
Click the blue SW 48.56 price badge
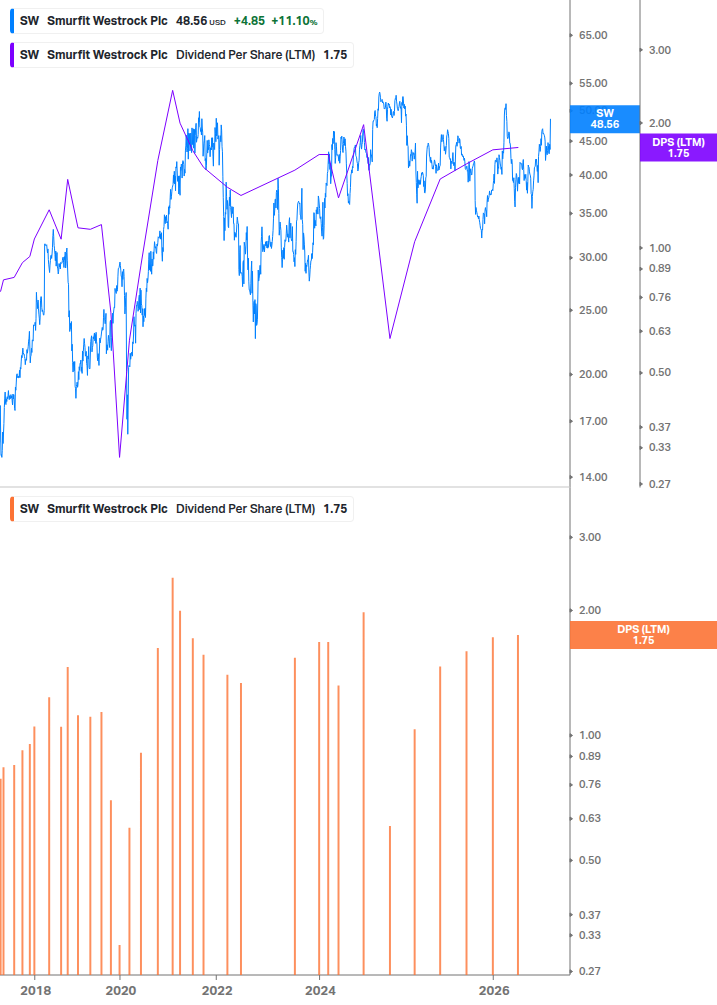(x=604, y=119)
